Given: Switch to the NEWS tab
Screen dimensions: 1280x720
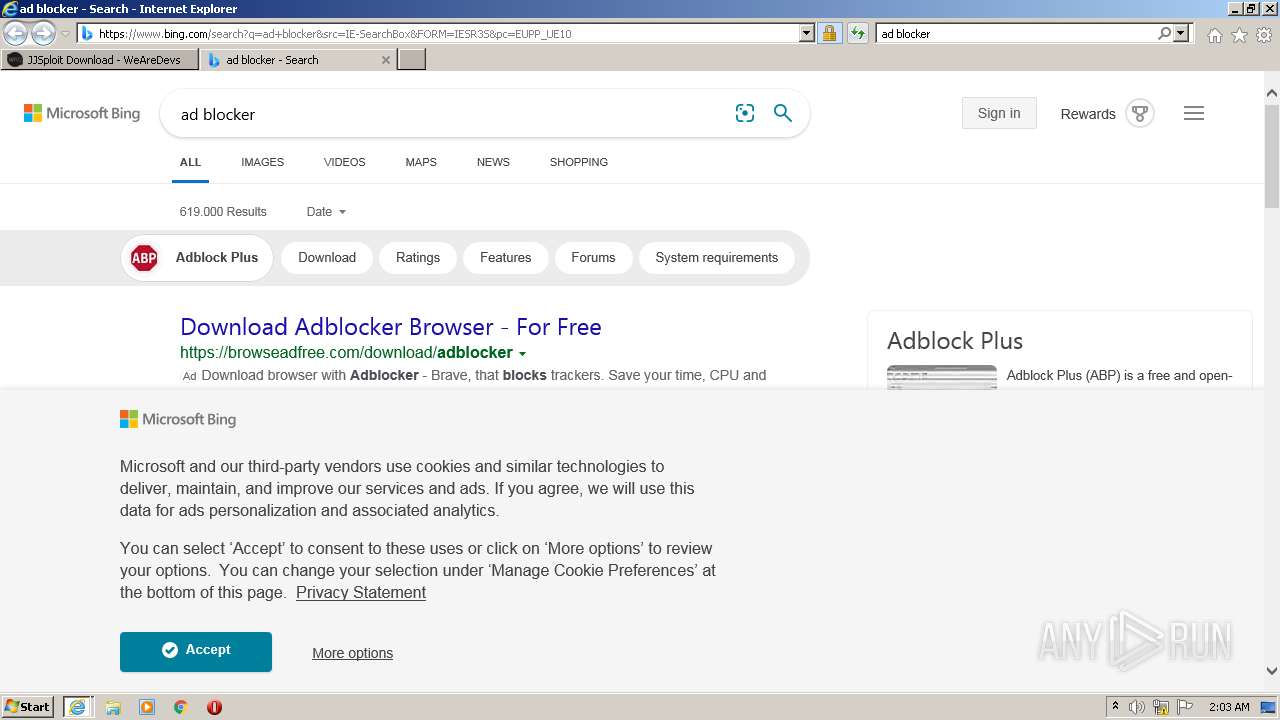Looking at the screenshot, I should 493,162.
